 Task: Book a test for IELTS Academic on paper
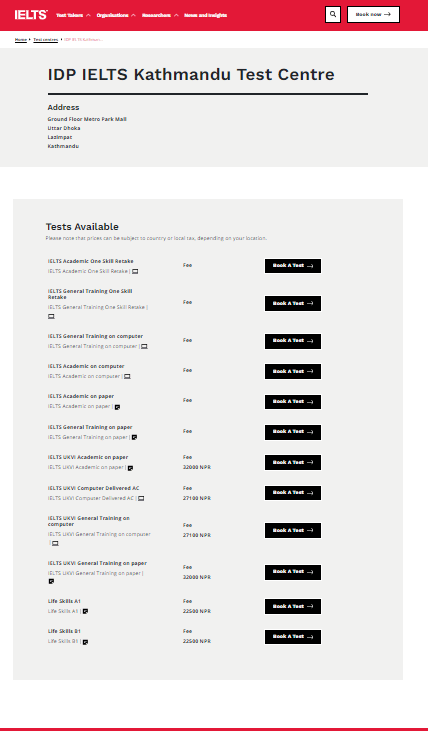point(293,402)
